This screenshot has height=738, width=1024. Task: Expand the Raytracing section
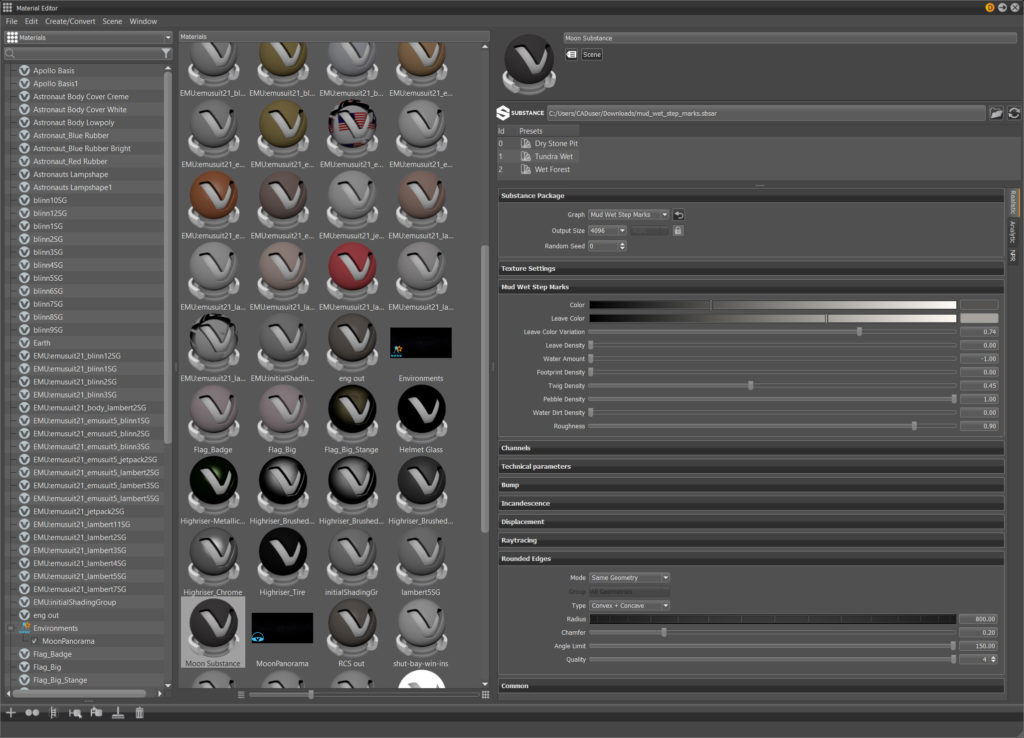(x=751, y=540)
